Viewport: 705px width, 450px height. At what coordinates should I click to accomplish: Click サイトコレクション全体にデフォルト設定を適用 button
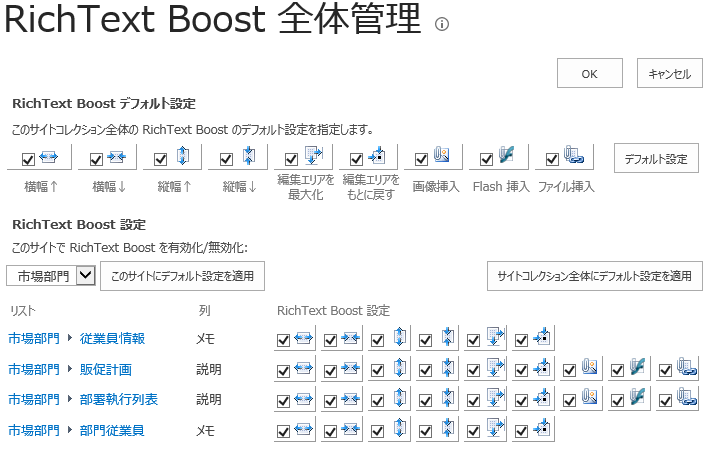click(594, 276)
